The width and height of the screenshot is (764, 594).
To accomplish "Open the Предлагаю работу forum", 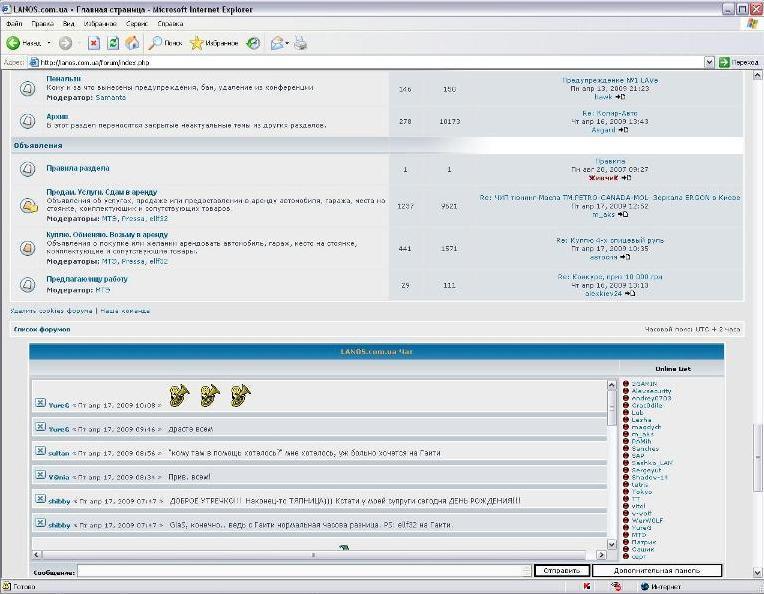I will (x=87, y=279).
